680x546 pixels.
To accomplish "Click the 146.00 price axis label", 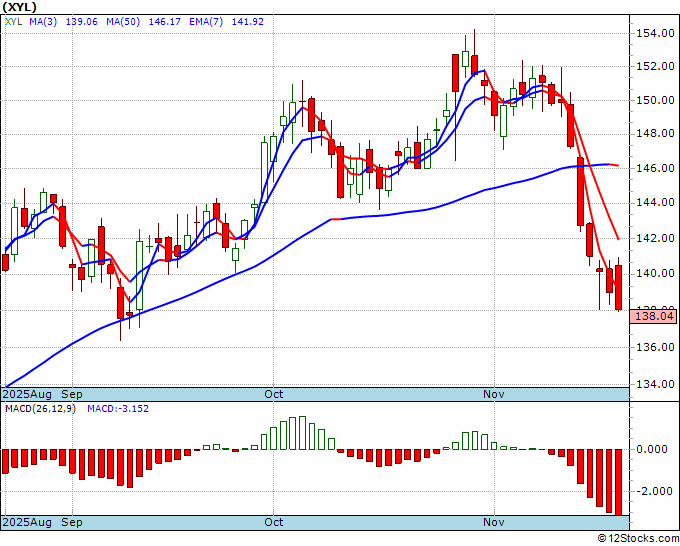I will [x=655, y=168].
